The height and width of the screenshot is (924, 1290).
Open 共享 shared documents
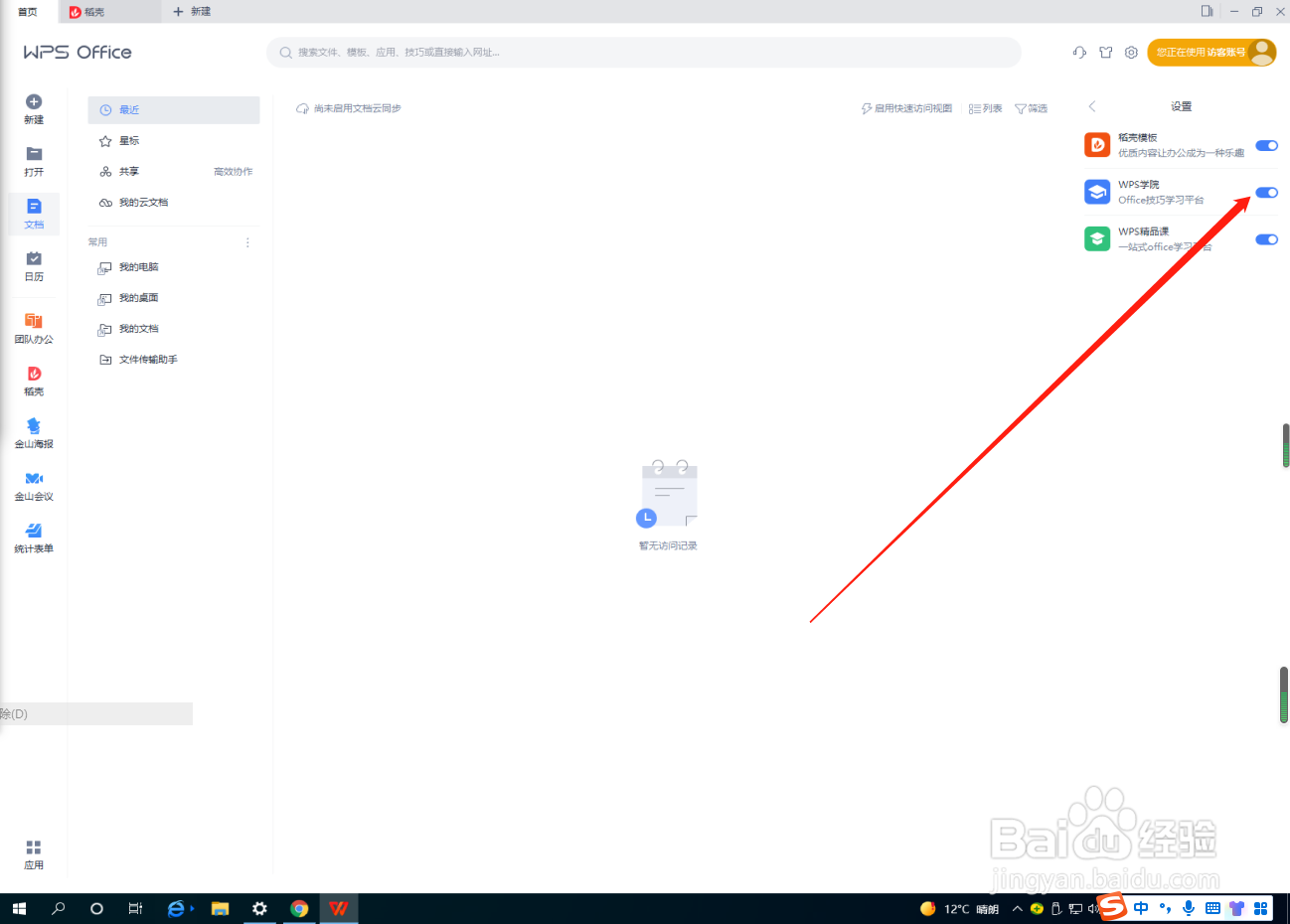(x=129, y=172)
